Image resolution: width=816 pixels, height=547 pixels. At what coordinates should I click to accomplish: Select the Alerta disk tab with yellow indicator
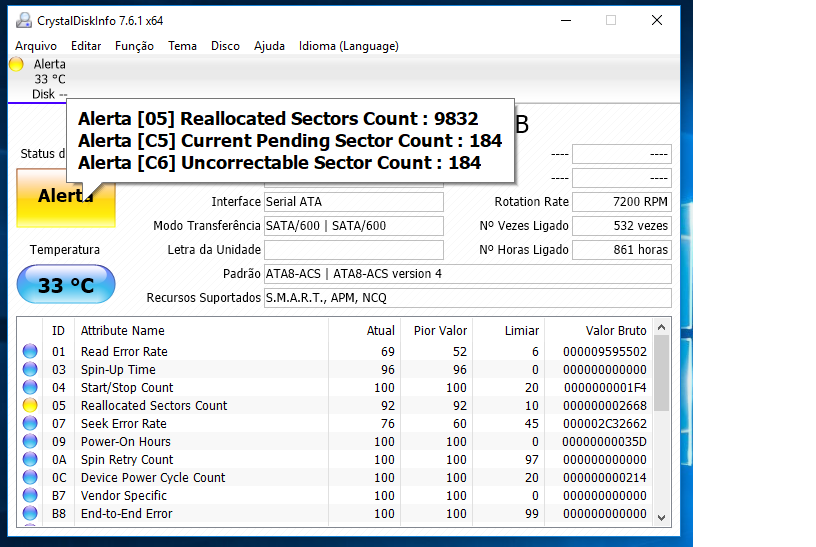coord(39,79)
